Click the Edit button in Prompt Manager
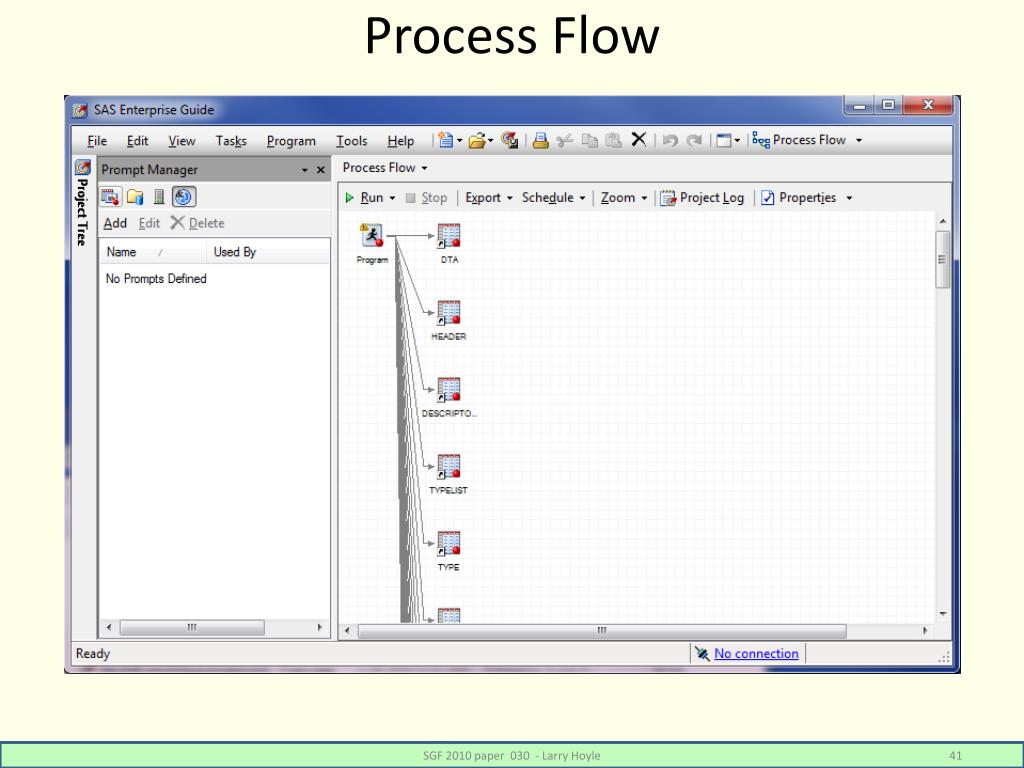The image size is (1024, 768). pos(149,223)
